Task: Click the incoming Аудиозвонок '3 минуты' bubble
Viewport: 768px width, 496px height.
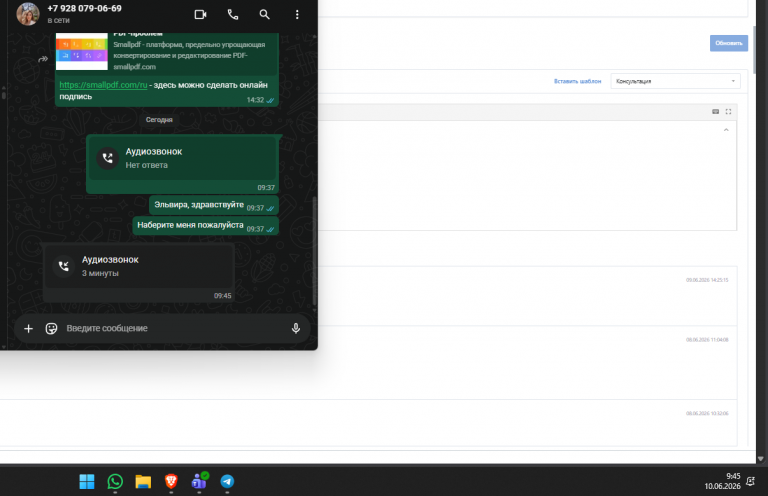Action: tap(139, 272)
